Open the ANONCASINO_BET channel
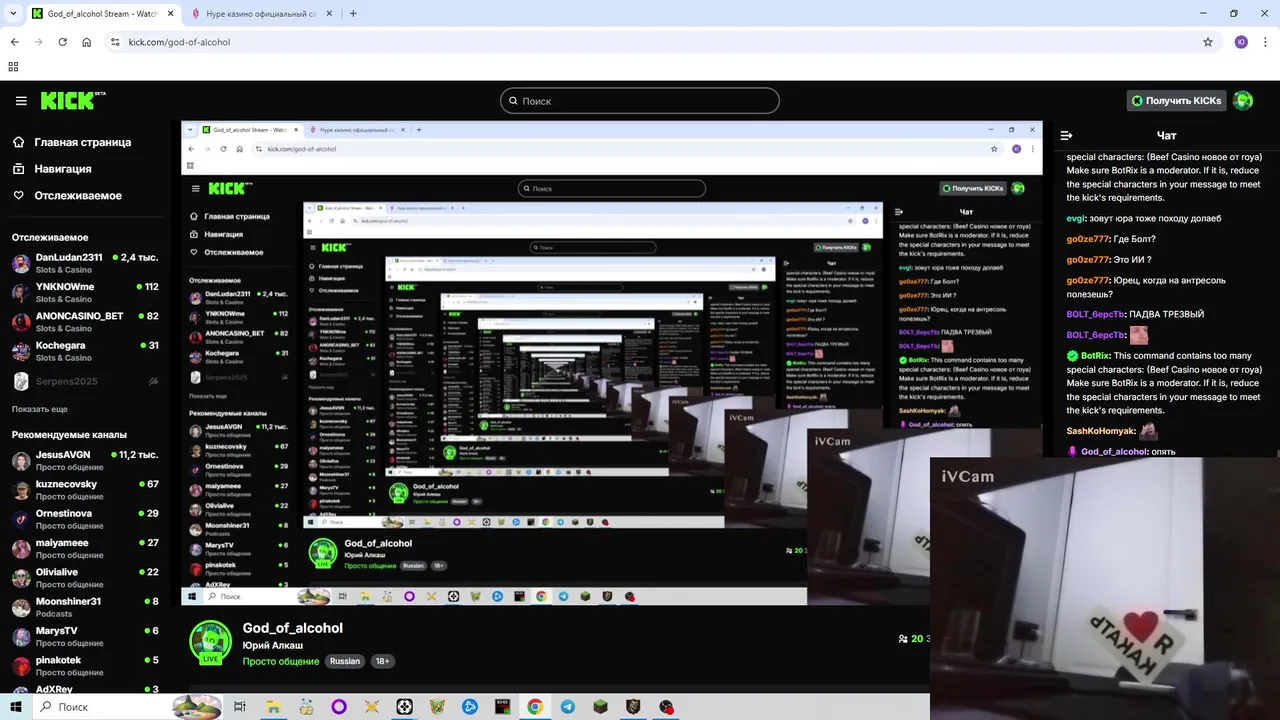This screenshot has height=720, width=1280. point(85,322)
